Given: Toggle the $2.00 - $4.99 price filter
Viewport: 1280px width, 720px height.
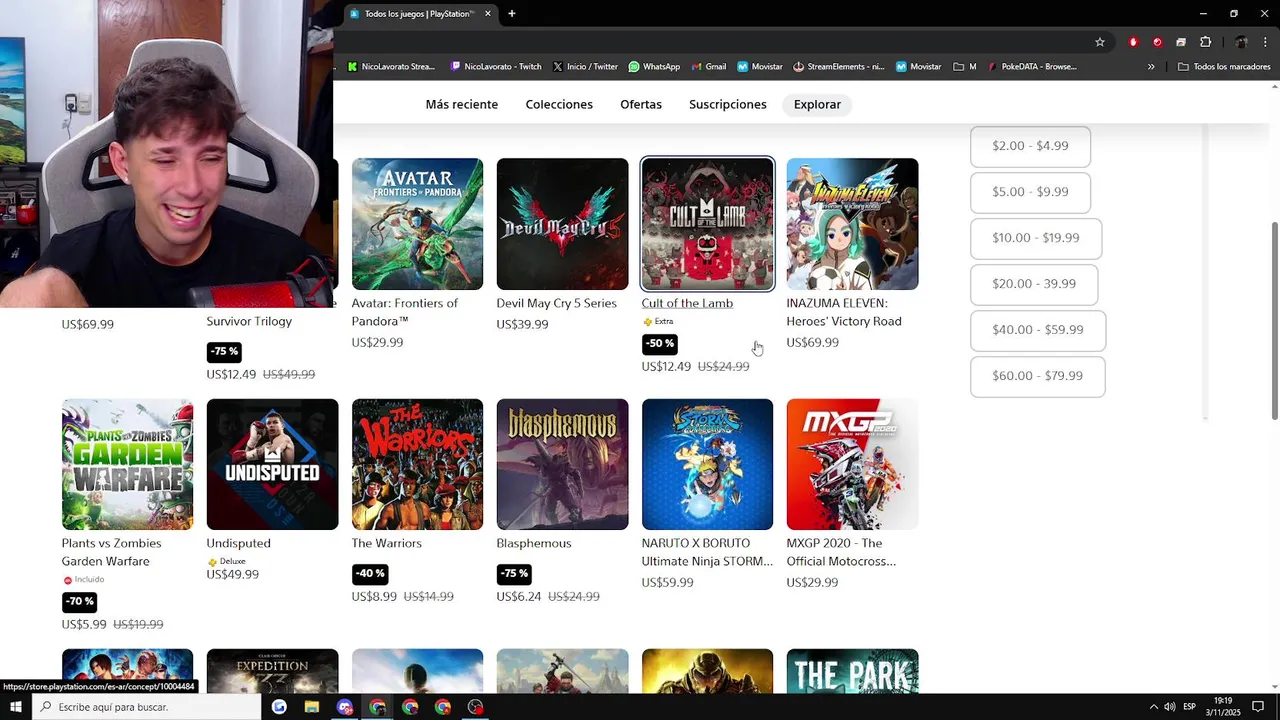Looking at the screenshot, I should coord(1030,146).
